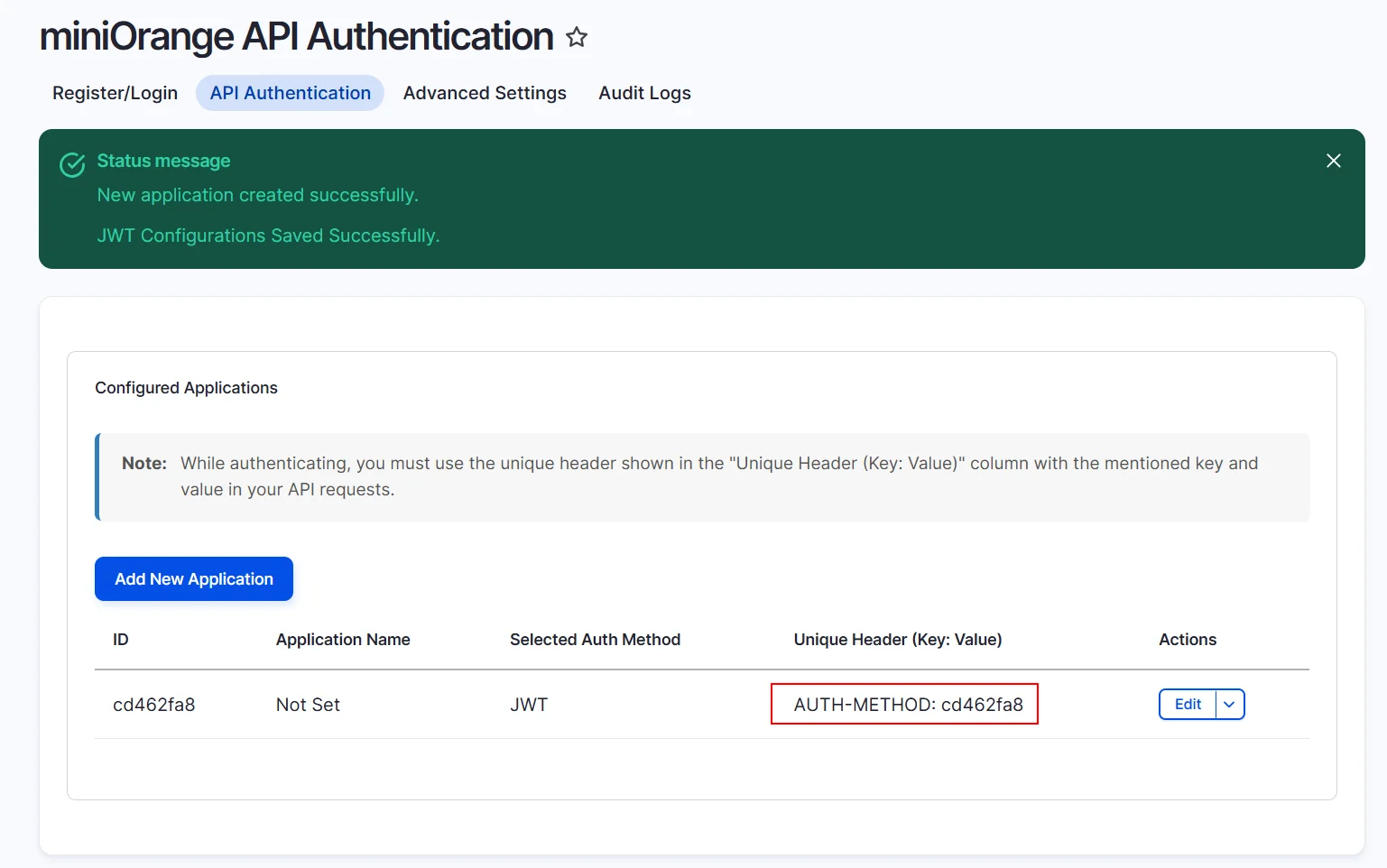
Task: Expand the dropdown arrow beside Edit
Action: tap(1230, 705)
